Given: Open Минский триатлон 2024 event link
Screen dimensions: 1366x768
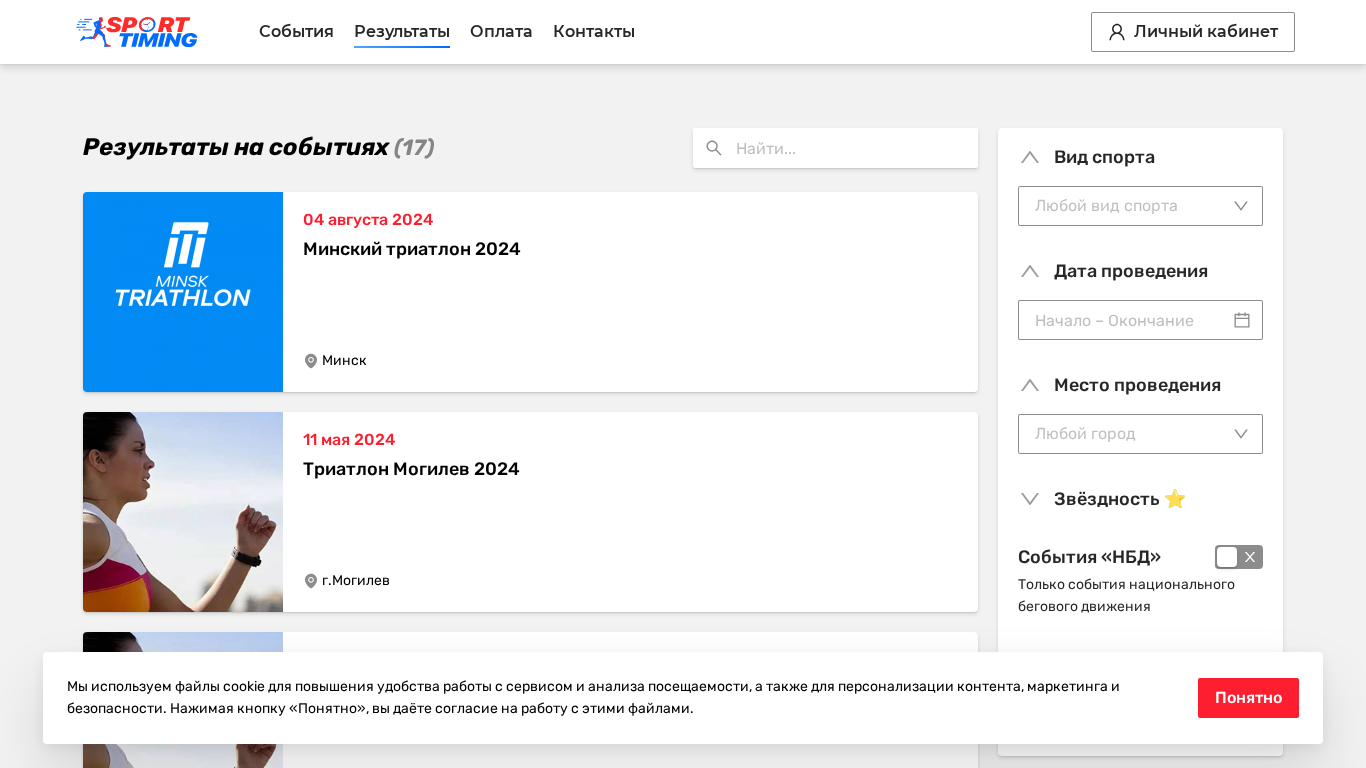Looking at the screenshot, I should point(412,249).
